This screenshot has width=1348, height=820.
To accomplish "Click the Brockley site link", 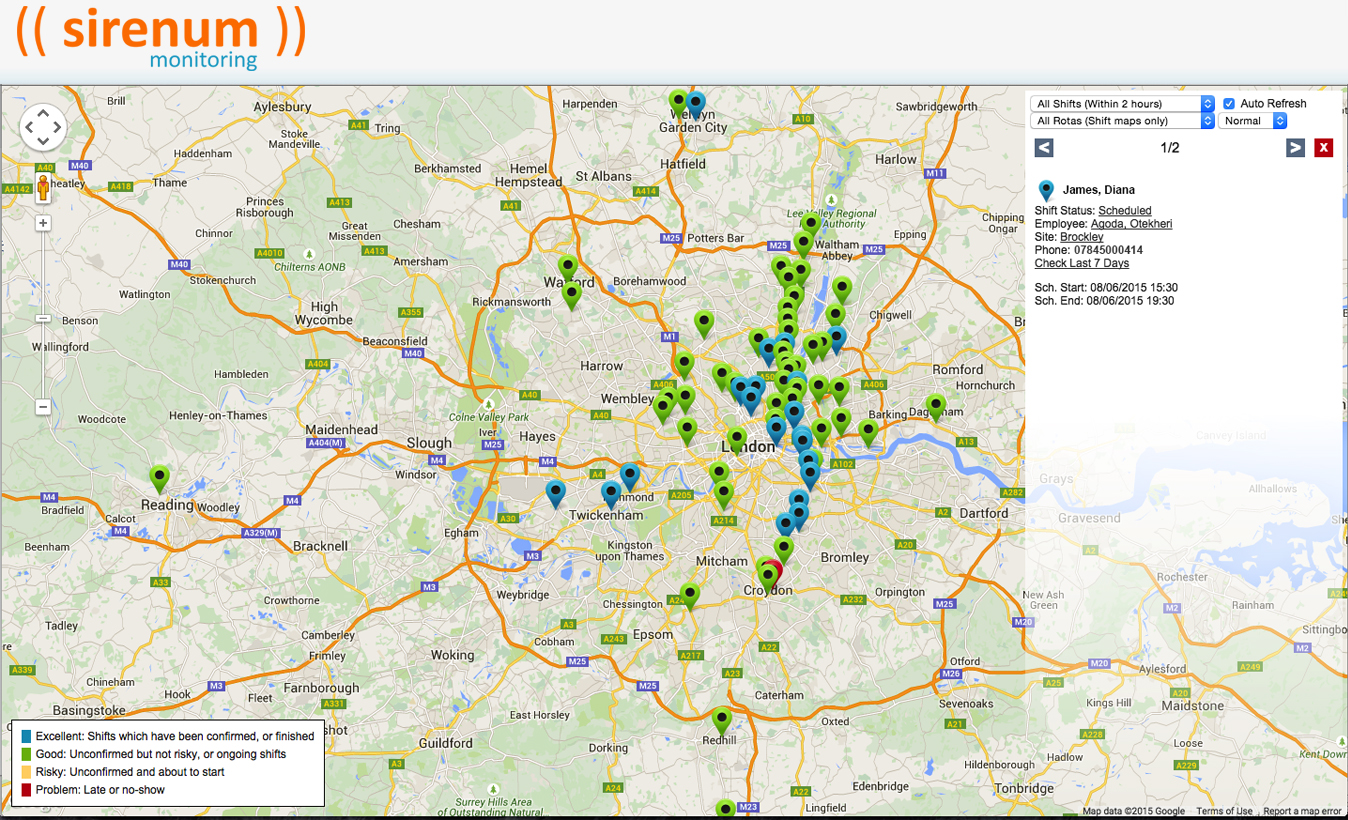I will point(1081,237).
